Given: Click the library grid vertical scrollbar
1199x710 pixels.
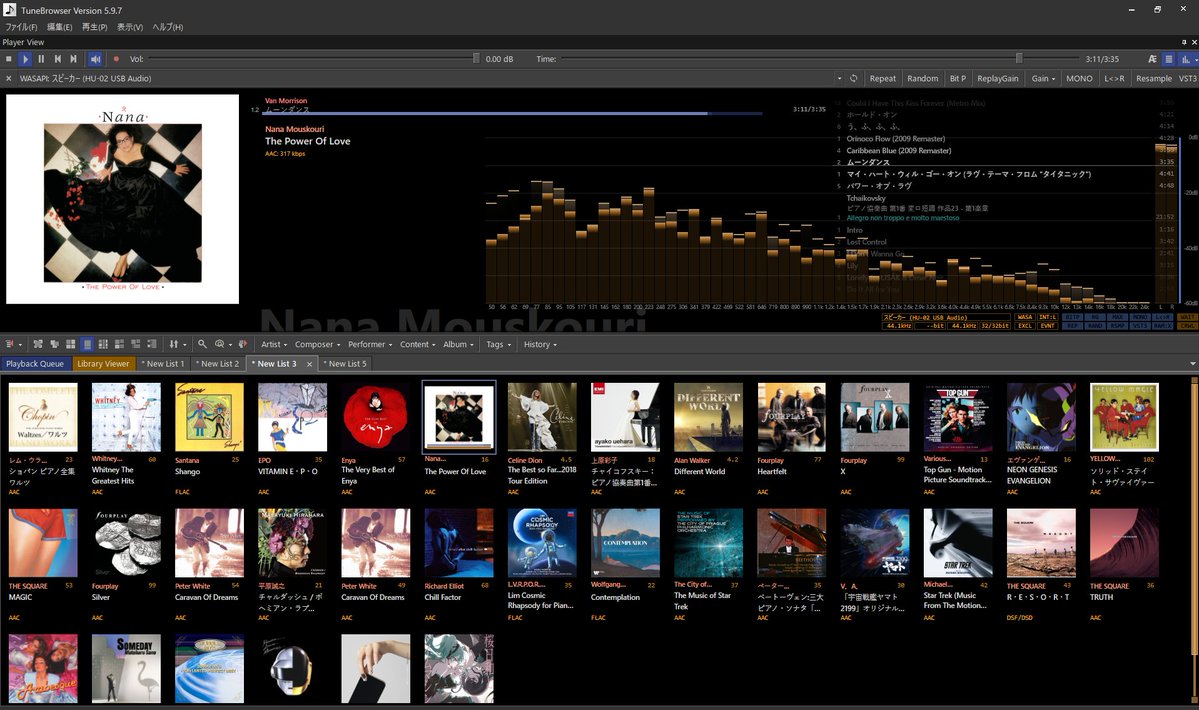Looking at the screenshot, I should (x=1195, y=520).
